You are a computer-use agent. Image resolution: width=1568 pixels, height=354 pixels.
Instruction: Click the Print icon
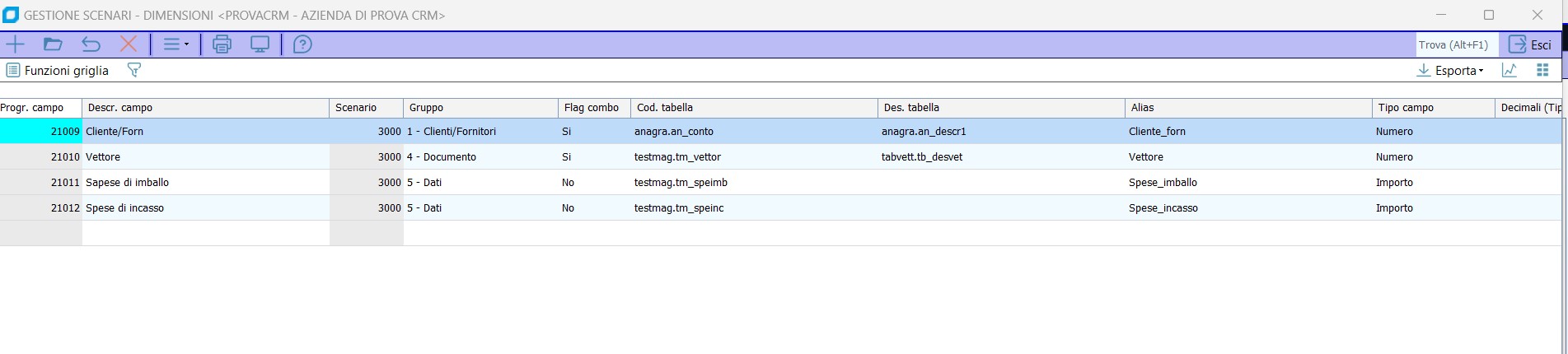pyautogui.click(x=222, y=44)
